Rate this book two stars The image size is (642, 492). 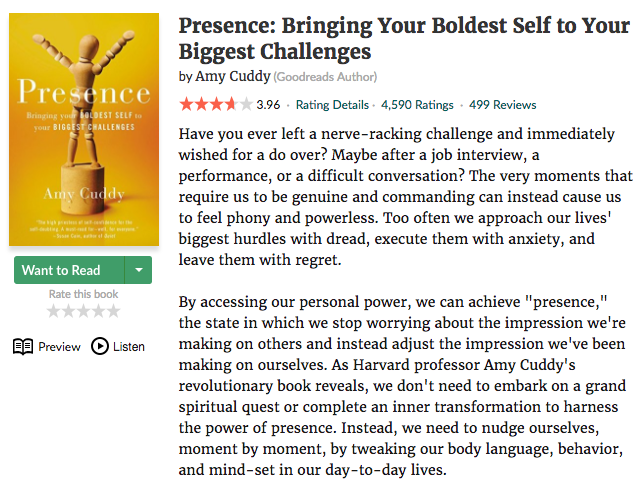coord(69,312)
